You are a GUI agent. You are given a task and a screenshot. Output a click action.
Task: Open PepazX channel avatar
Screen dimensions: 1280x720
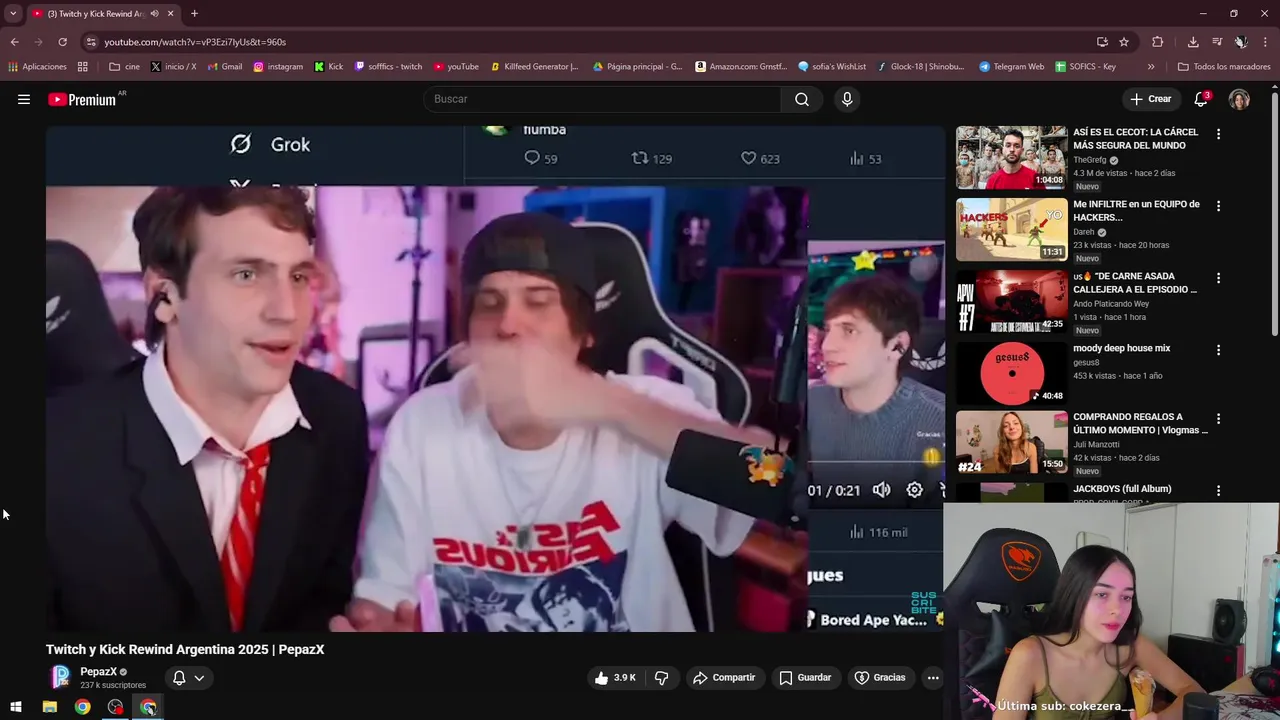pos(61,677)
